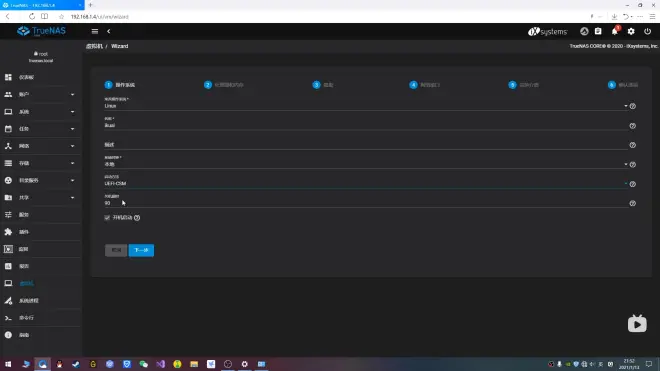This screenshot has height=371, width=660.
Task: Expand the Storage sidebar section arrow
Action: click(x=72, y=163)
